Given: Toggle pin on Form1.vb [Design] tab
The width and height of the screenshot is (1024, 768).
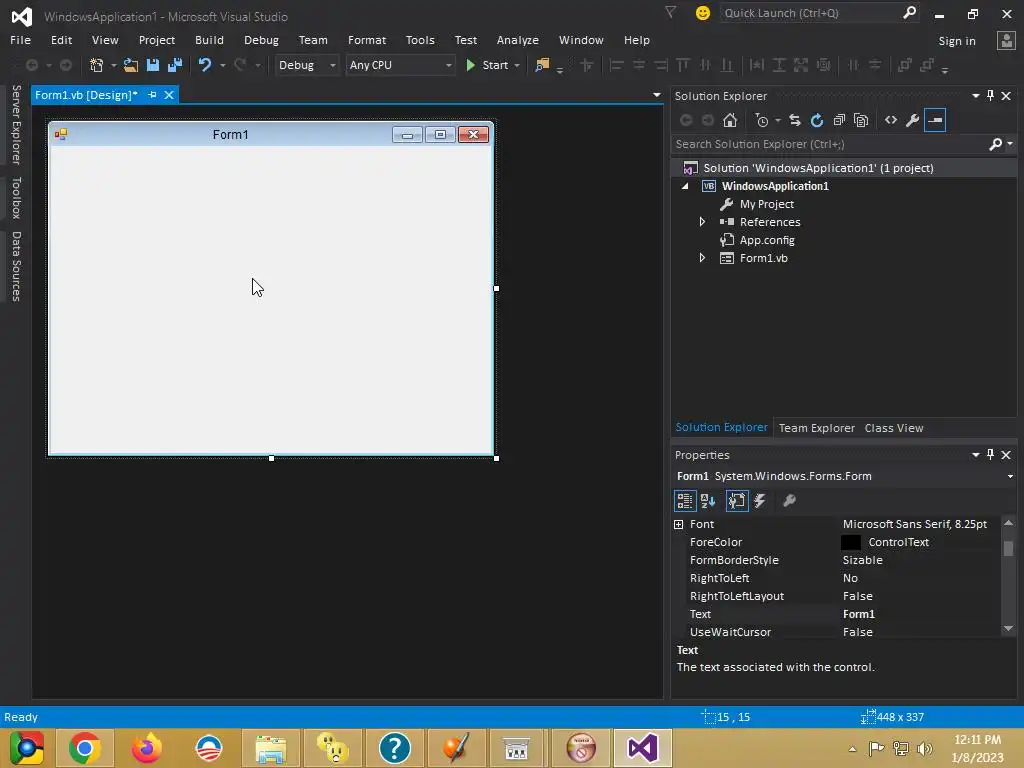Looking at the screenshot, I should tap(152, 95).
